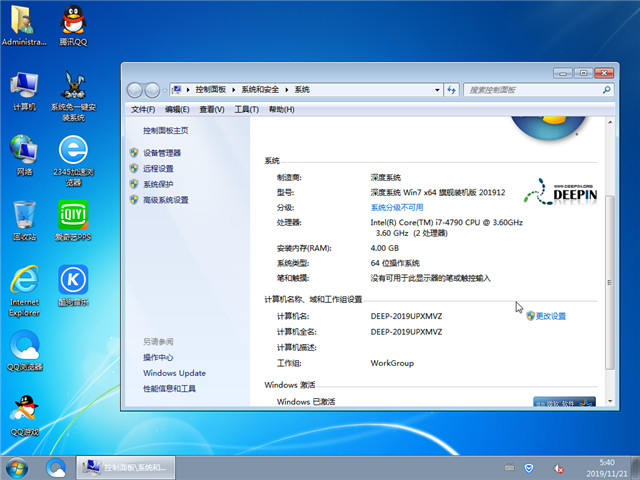Click the Back navigation arrow button
This screenshot has width=640, height=480.
click(x=135, y=90)
